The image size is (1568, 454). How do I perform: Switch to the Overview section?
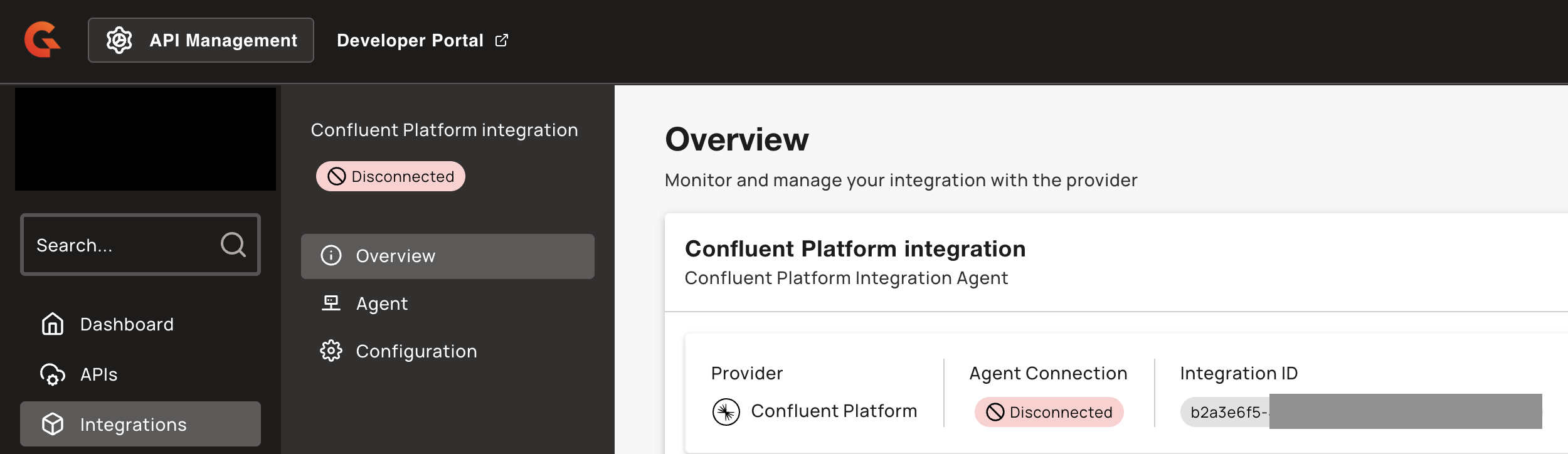click(395, 256)
